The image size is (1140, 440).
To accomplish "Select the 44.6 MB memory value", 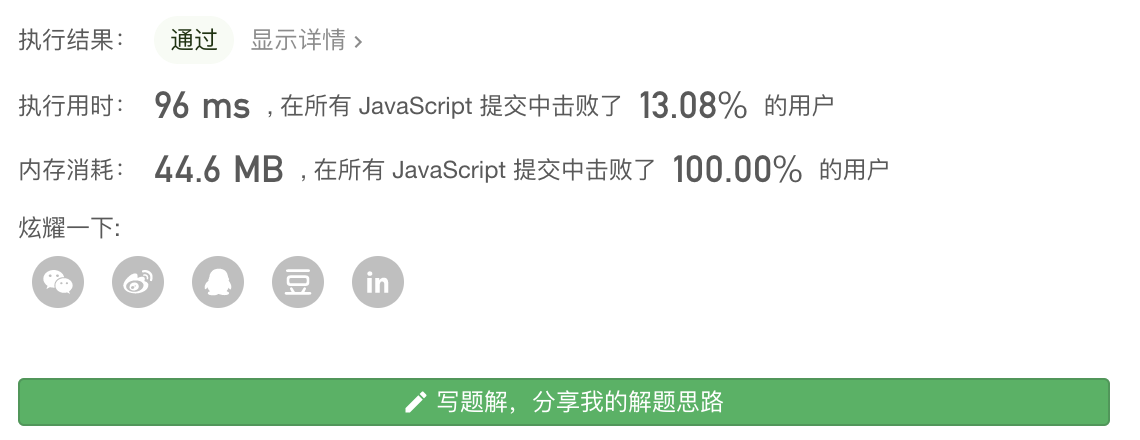I will pyautogui.click(x=219, y=170).
